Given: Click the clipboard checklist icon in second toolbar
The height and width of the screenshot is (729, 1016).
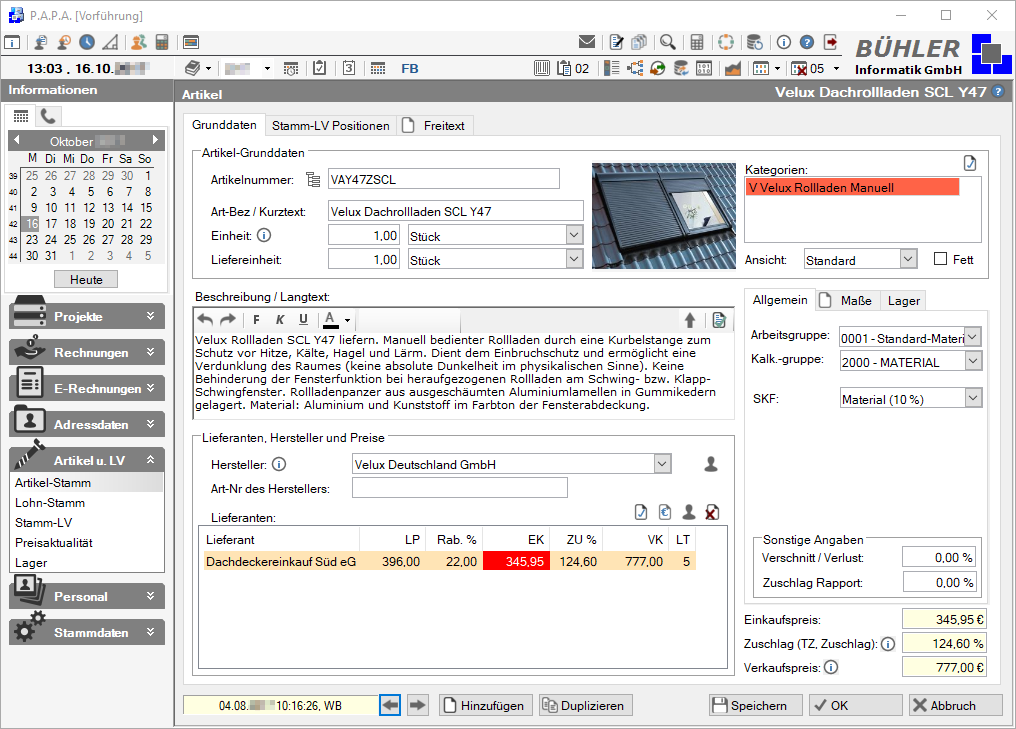Looking at the screenshot, I should point(319,68).
